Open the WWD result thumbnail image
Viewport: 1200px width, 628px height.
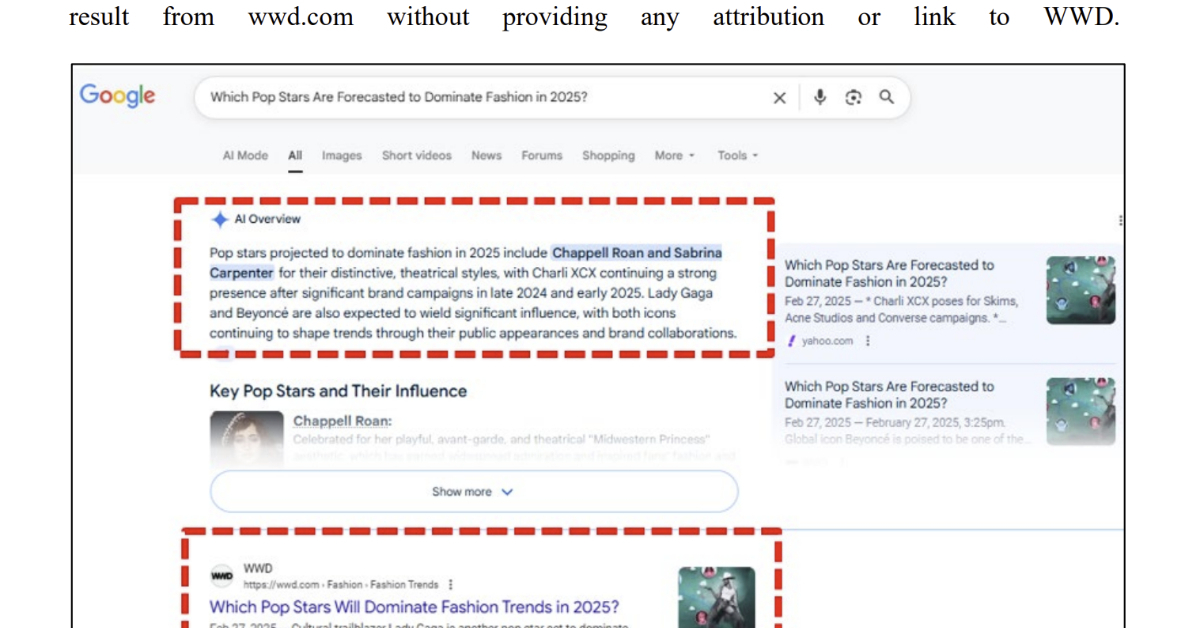[x=716, y=598]
